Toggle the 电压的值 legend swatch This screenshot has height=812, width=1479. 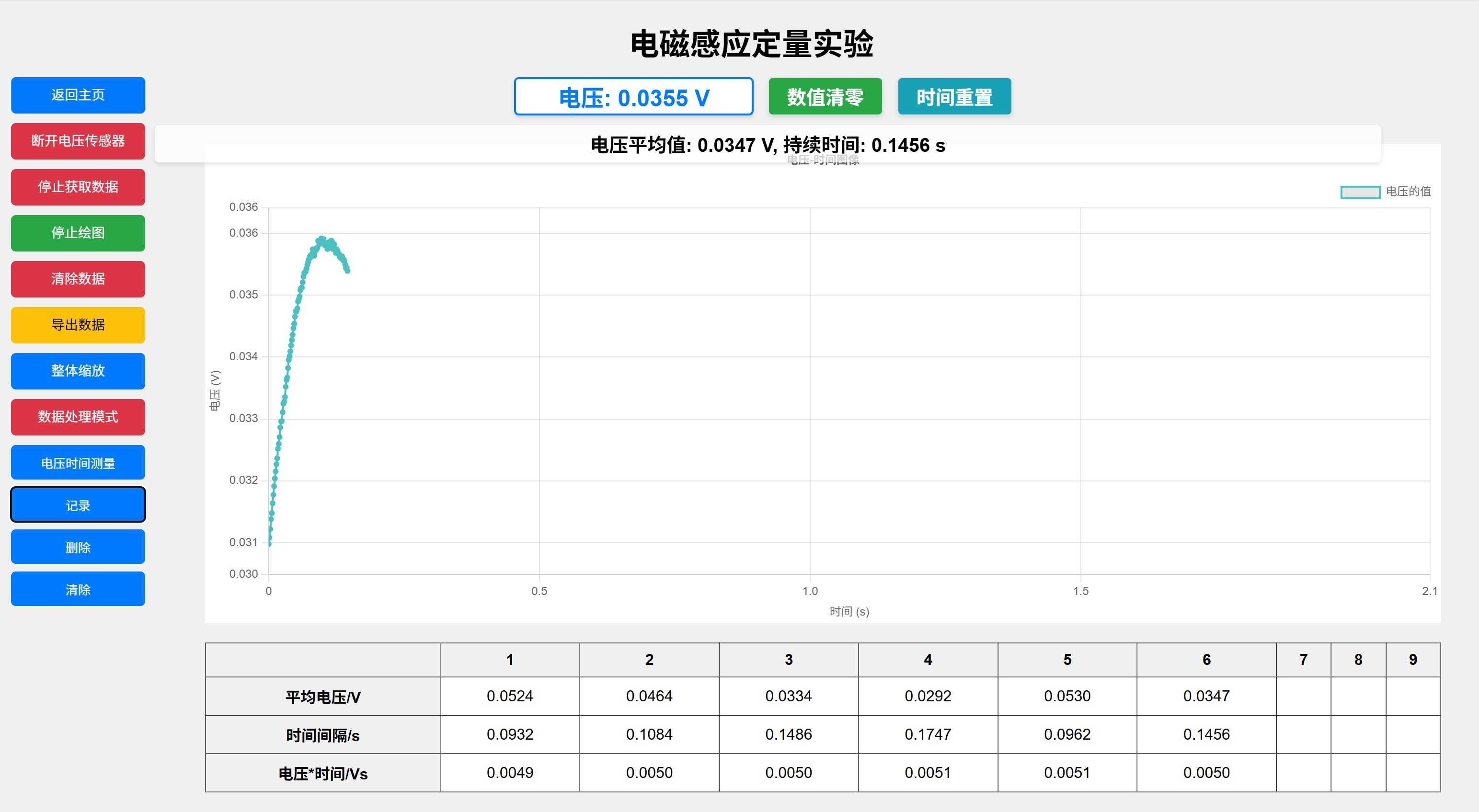1360,192
